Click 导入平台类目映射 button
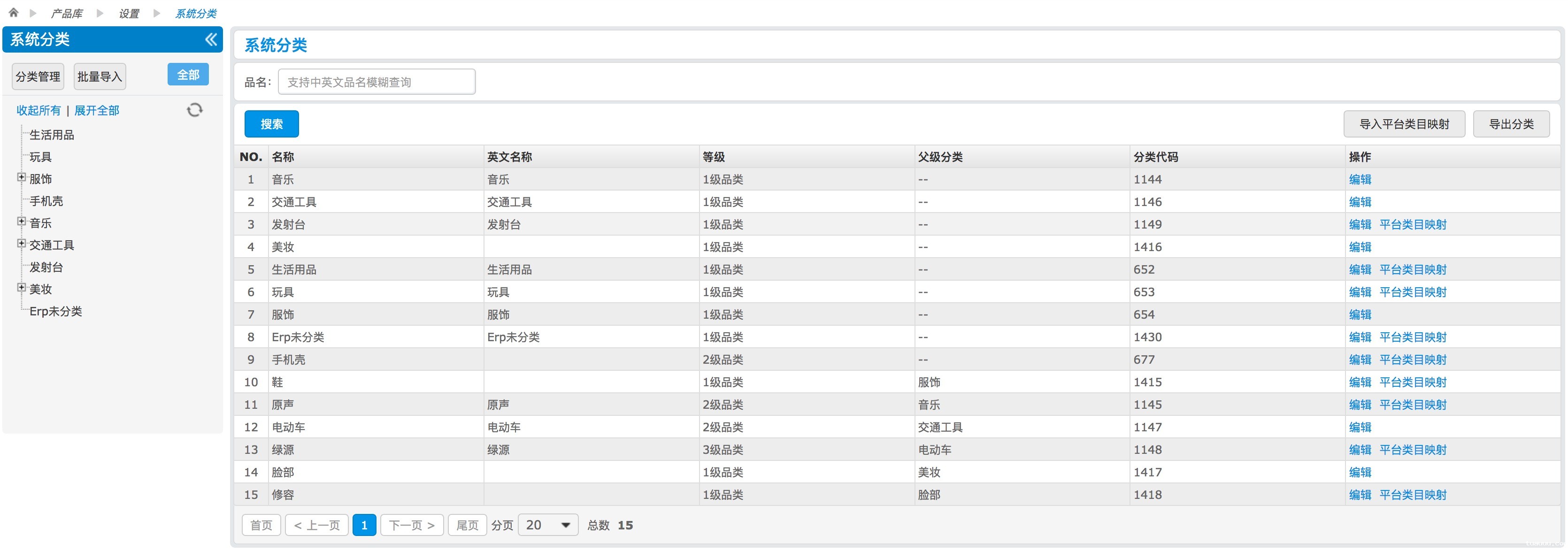1568x551 pixels. [x=1404, y=124]
